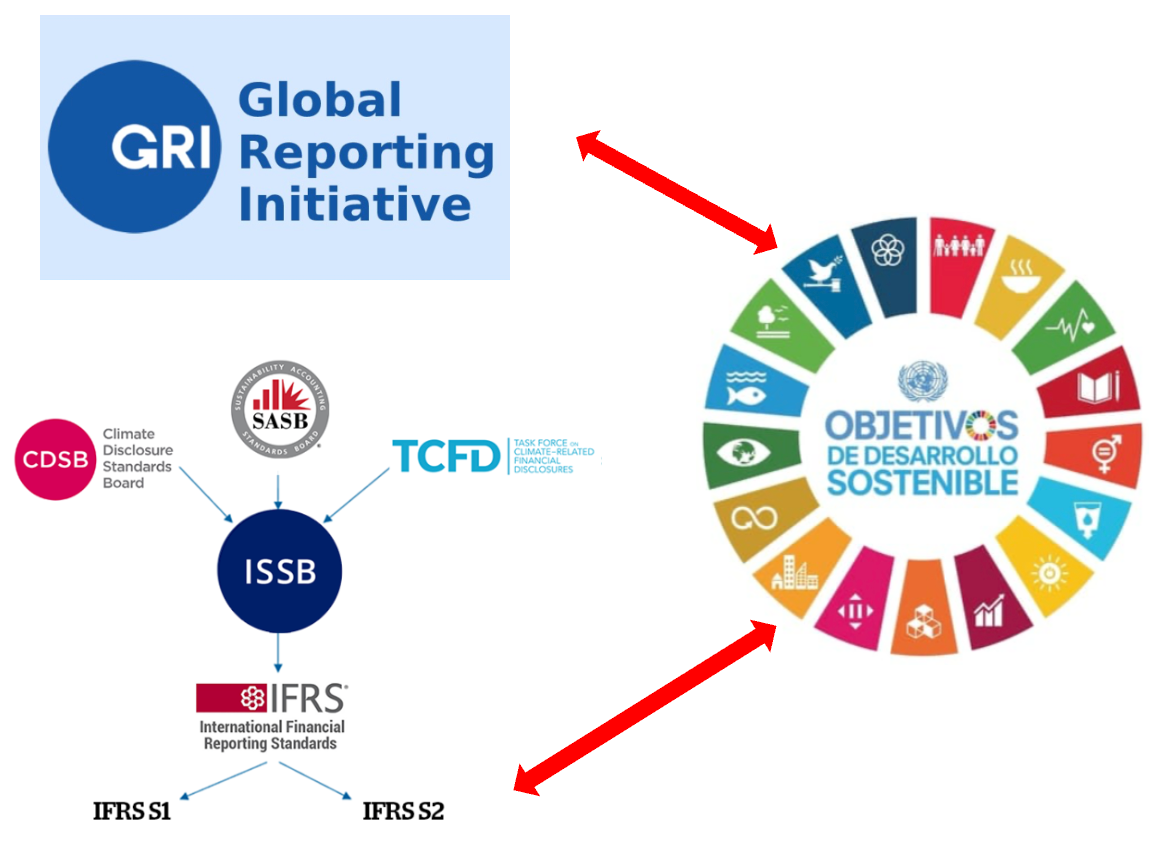Click the pink CDSB circle logo
The height and width of the screenshot is (842, 1162).
pos(56,460)
